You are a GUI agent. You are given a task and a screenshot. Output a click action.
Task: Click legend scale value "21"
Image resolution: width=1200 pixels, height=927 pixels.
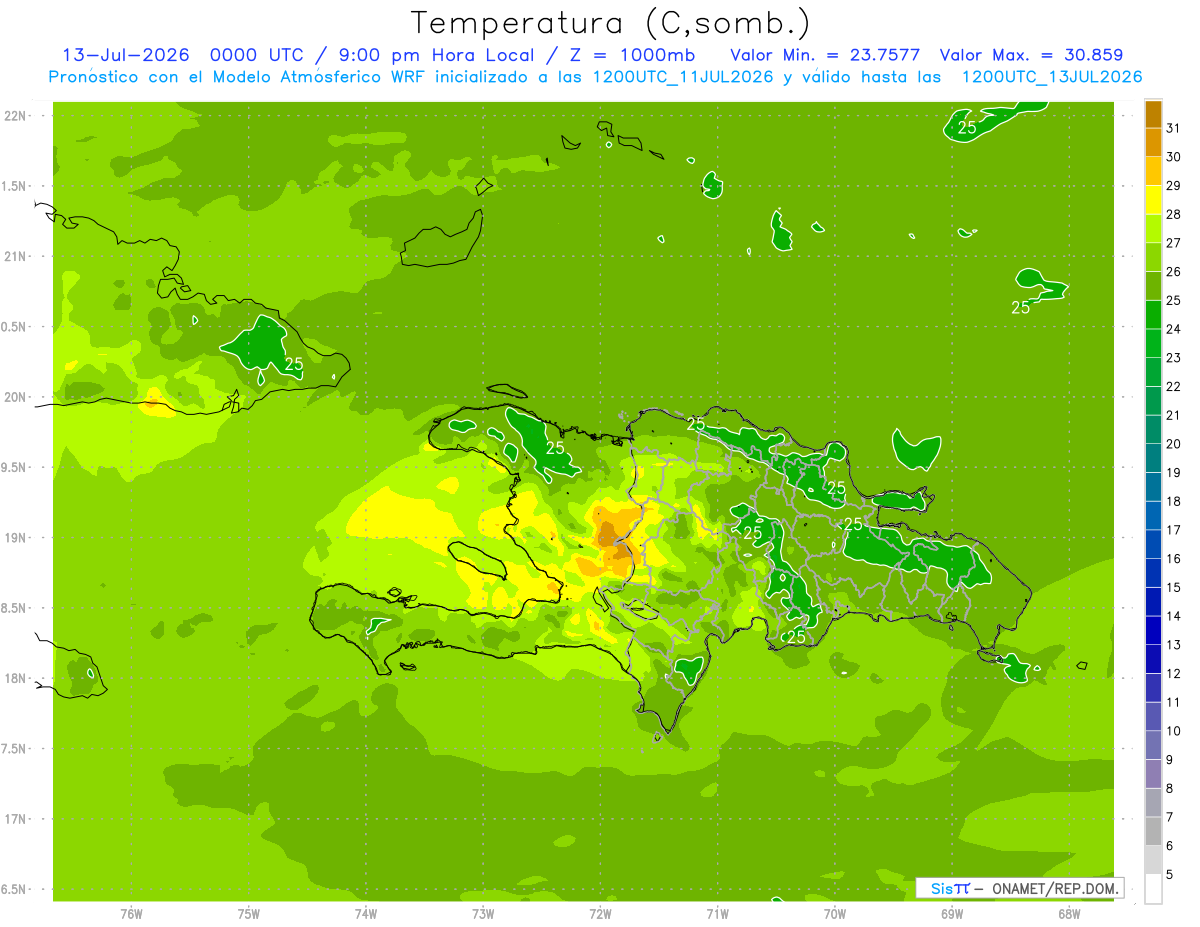1174,416
